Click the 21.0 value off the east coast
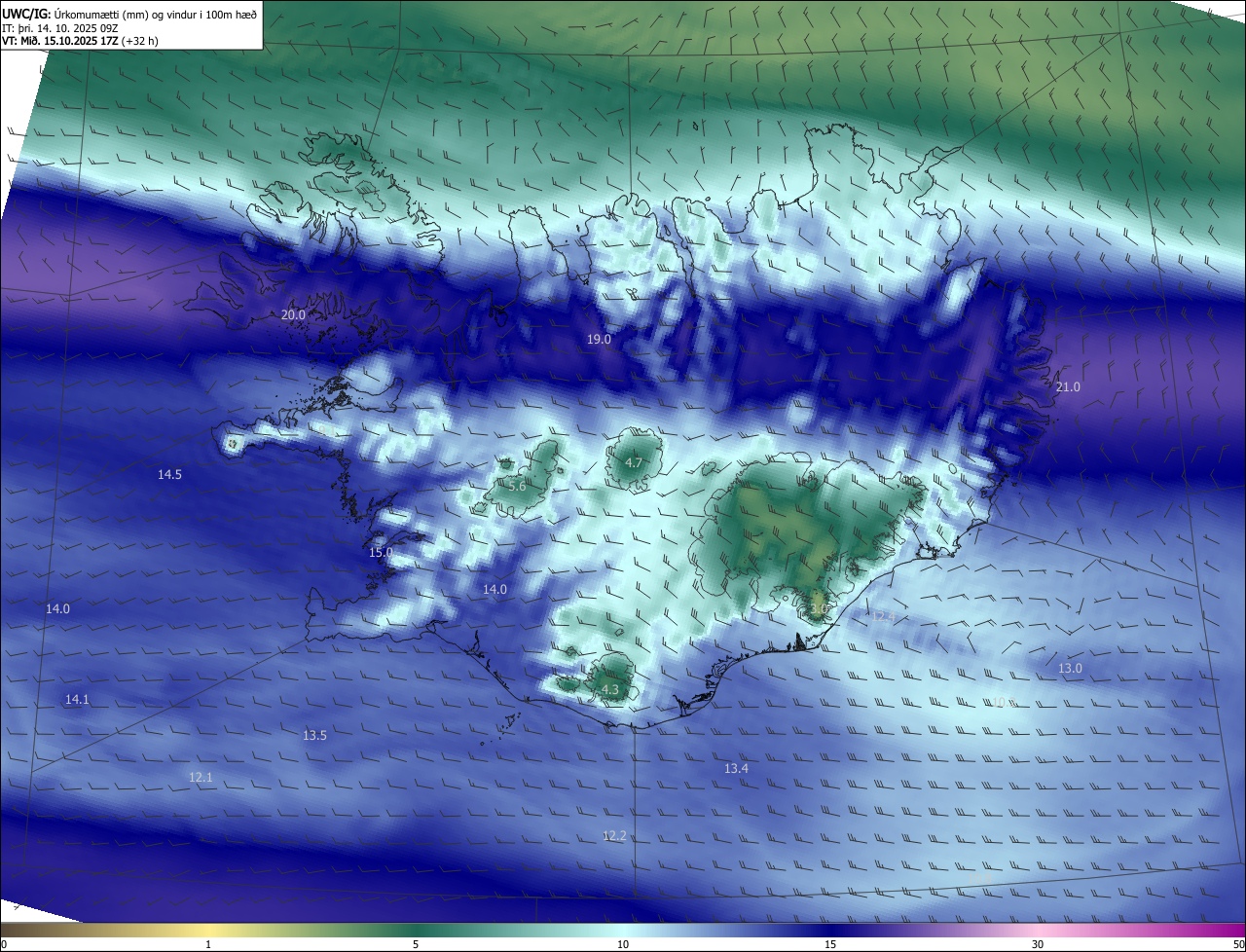This screenshot has height=952, width=1246. click(1068, 386)
